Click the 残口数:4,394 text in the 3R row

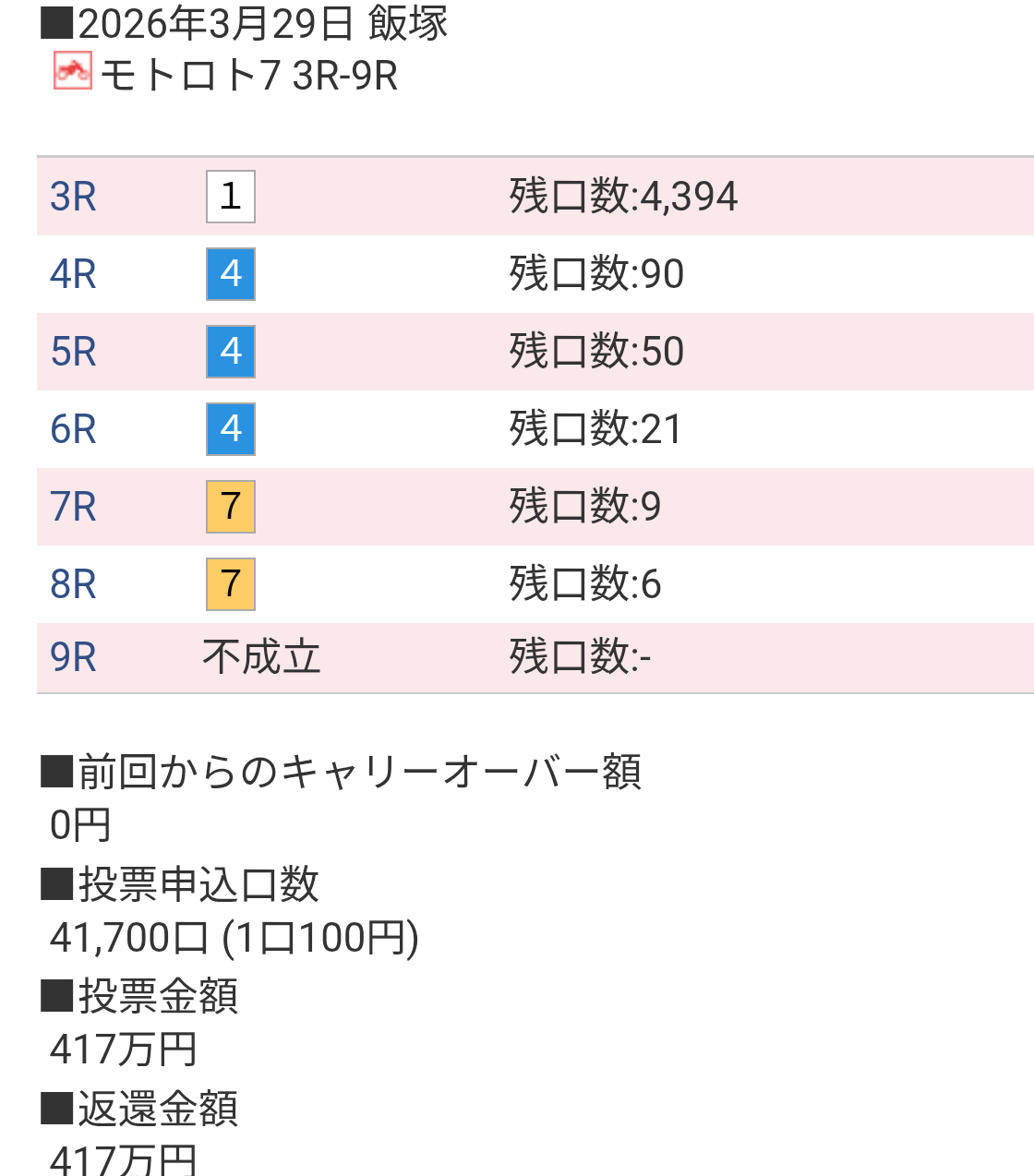click(x=623, y=197)
